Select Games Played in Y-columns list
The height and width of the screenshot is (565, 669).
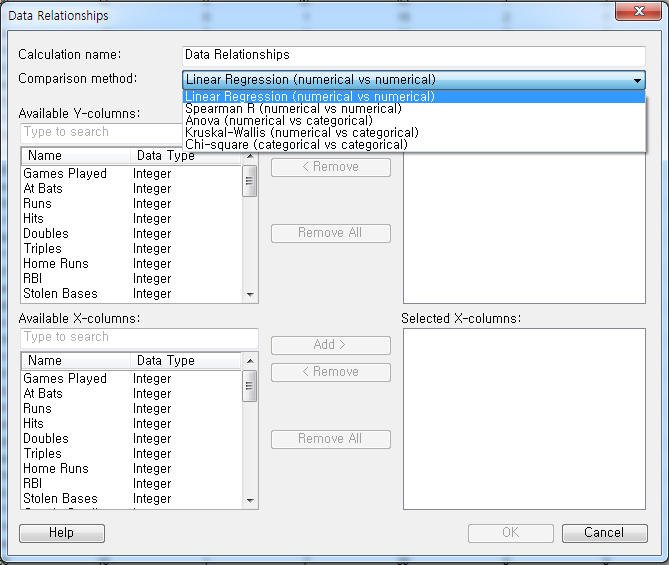click(x=131, y=174)
